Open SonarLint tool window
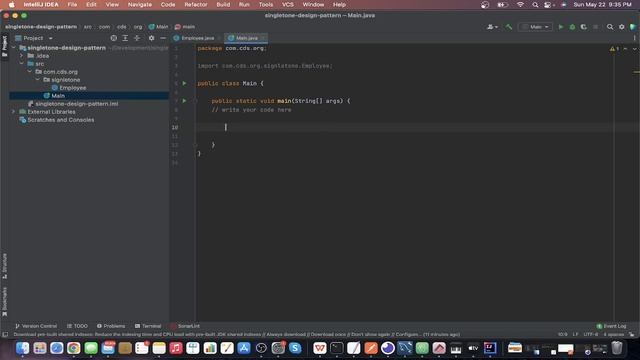The width and height of the screenshot is (640, 360). pyautogui.click(x=185, y=326)
